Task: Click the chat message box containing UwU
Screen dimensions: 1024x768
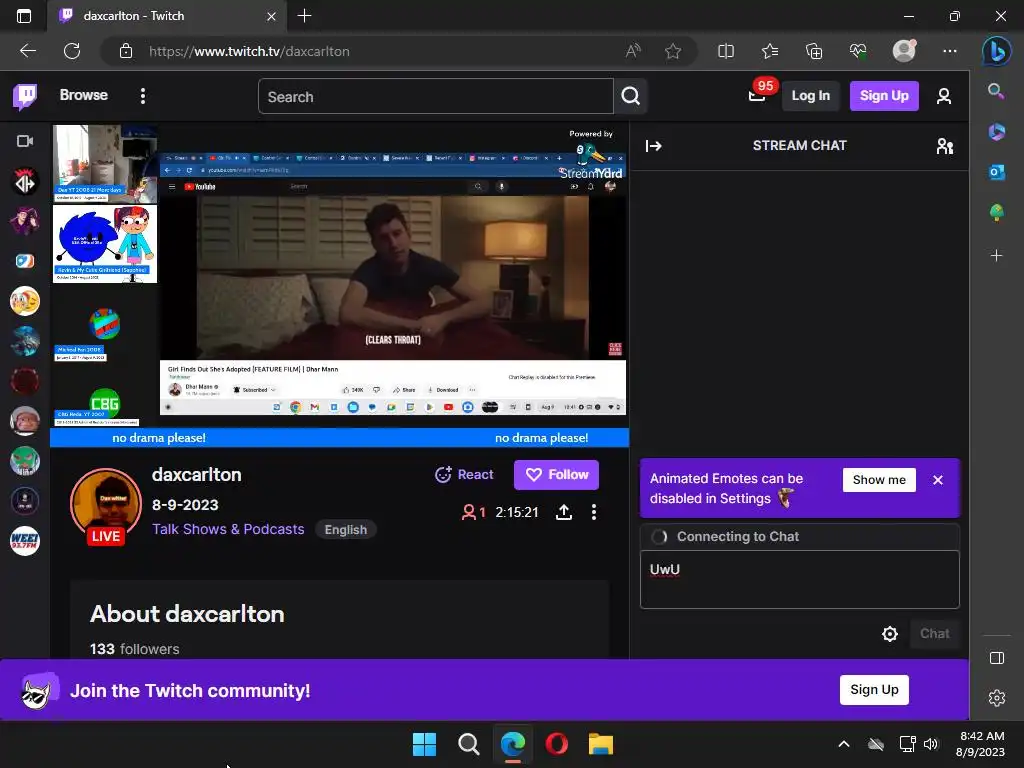Action: pyautogui.click(x=799, y=579)
